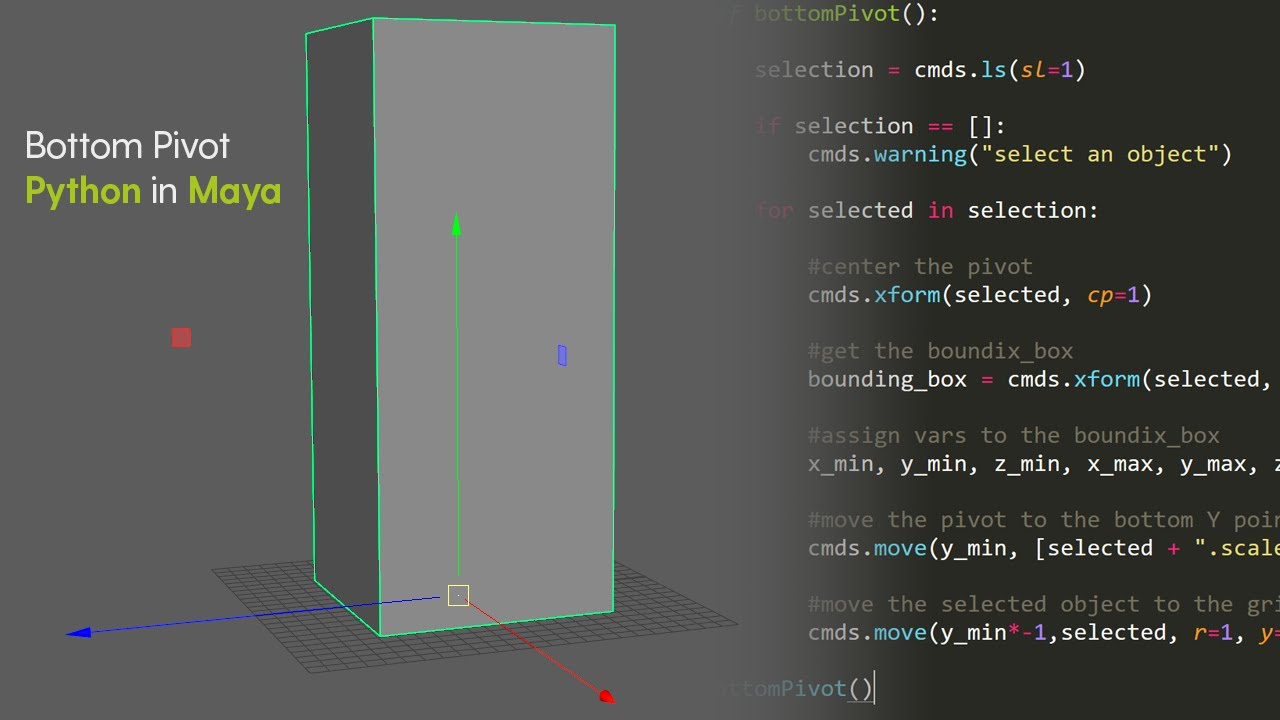Click the 'cmds.xform(selected, cp=1)' line
The height and width of the screenshot is (720, 1280).
(x=980, y=295)
